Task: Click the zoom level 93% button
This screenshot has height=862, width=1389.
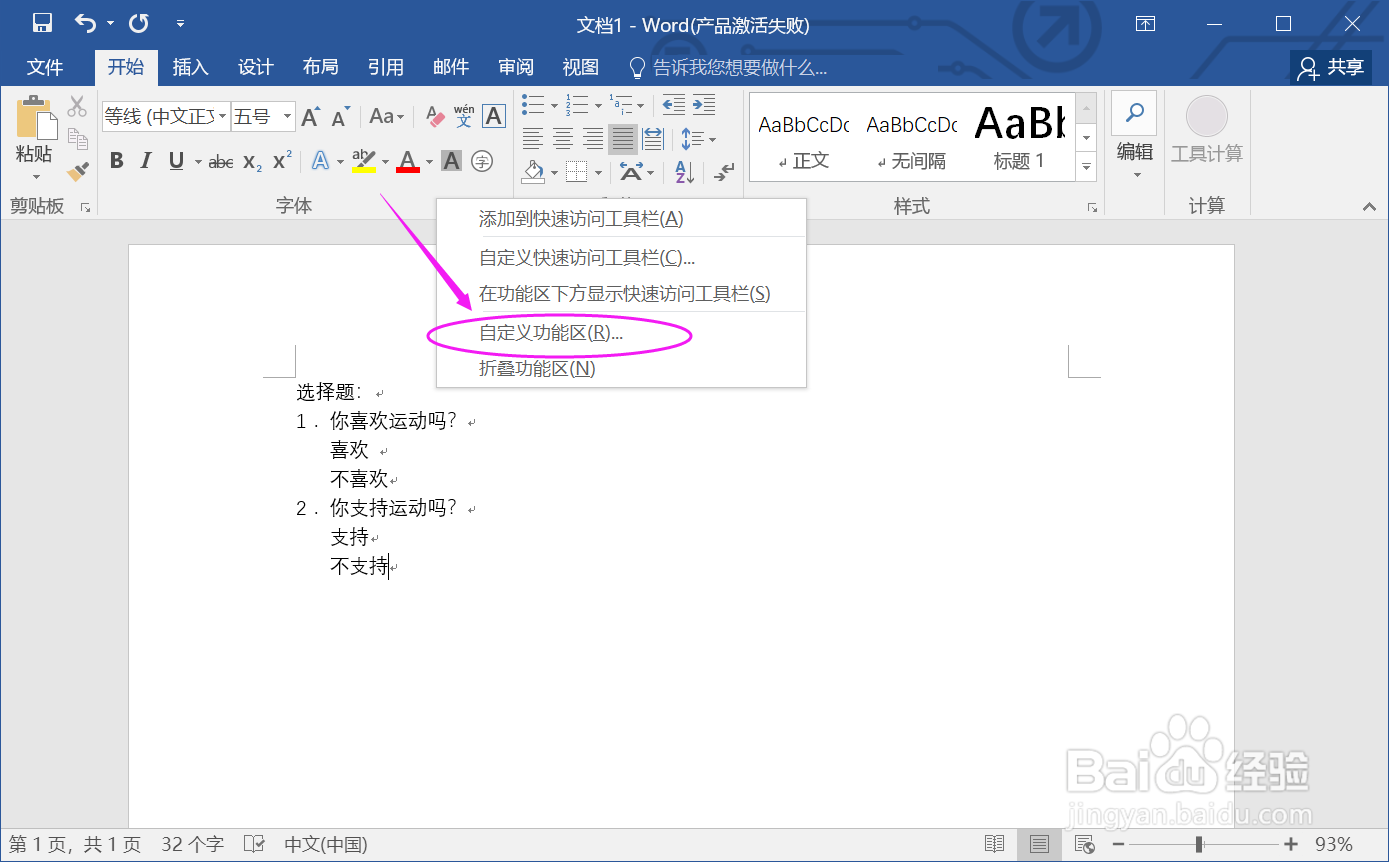Action: click(x=1333, y=844)
